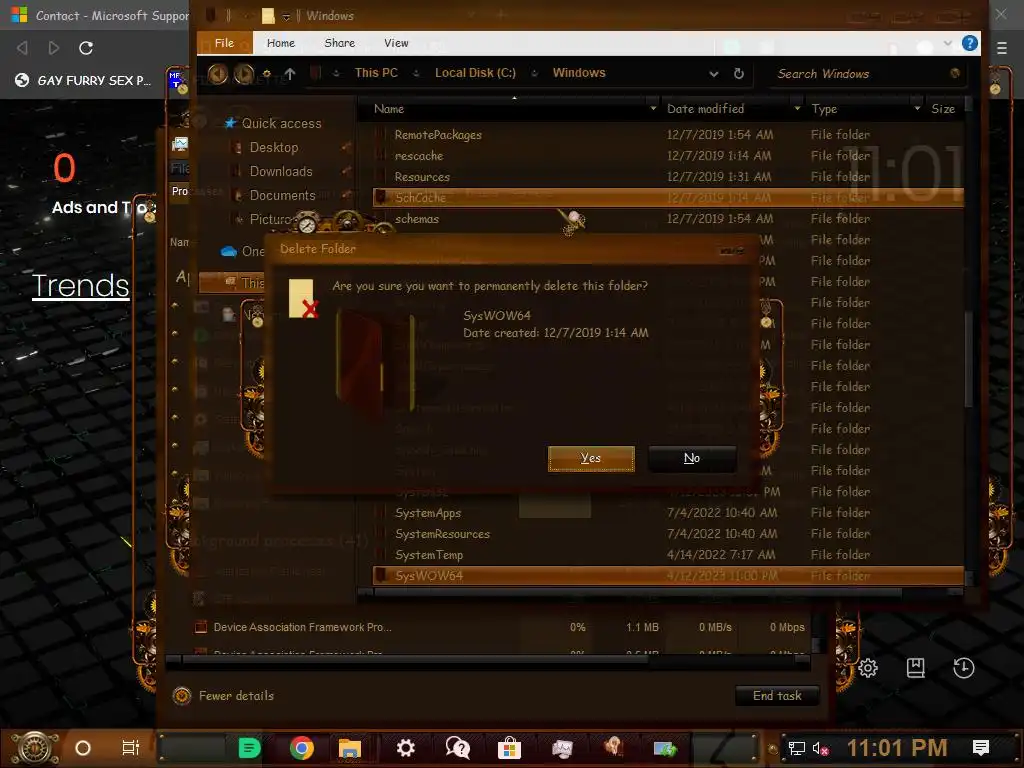
Task: Open the Date modified filter dropdown
Action: 797,108
